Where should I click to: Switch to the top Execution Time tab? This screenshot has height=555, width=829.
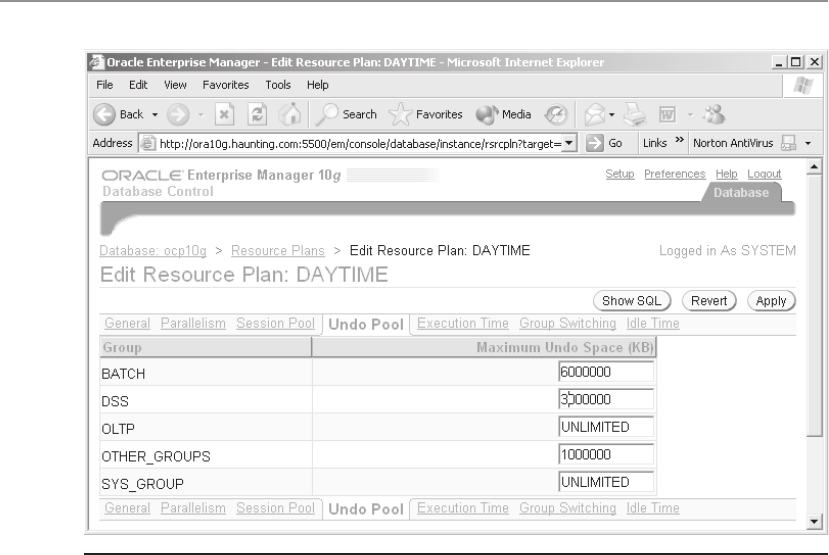pyautogui.click(x=463, y=323)
